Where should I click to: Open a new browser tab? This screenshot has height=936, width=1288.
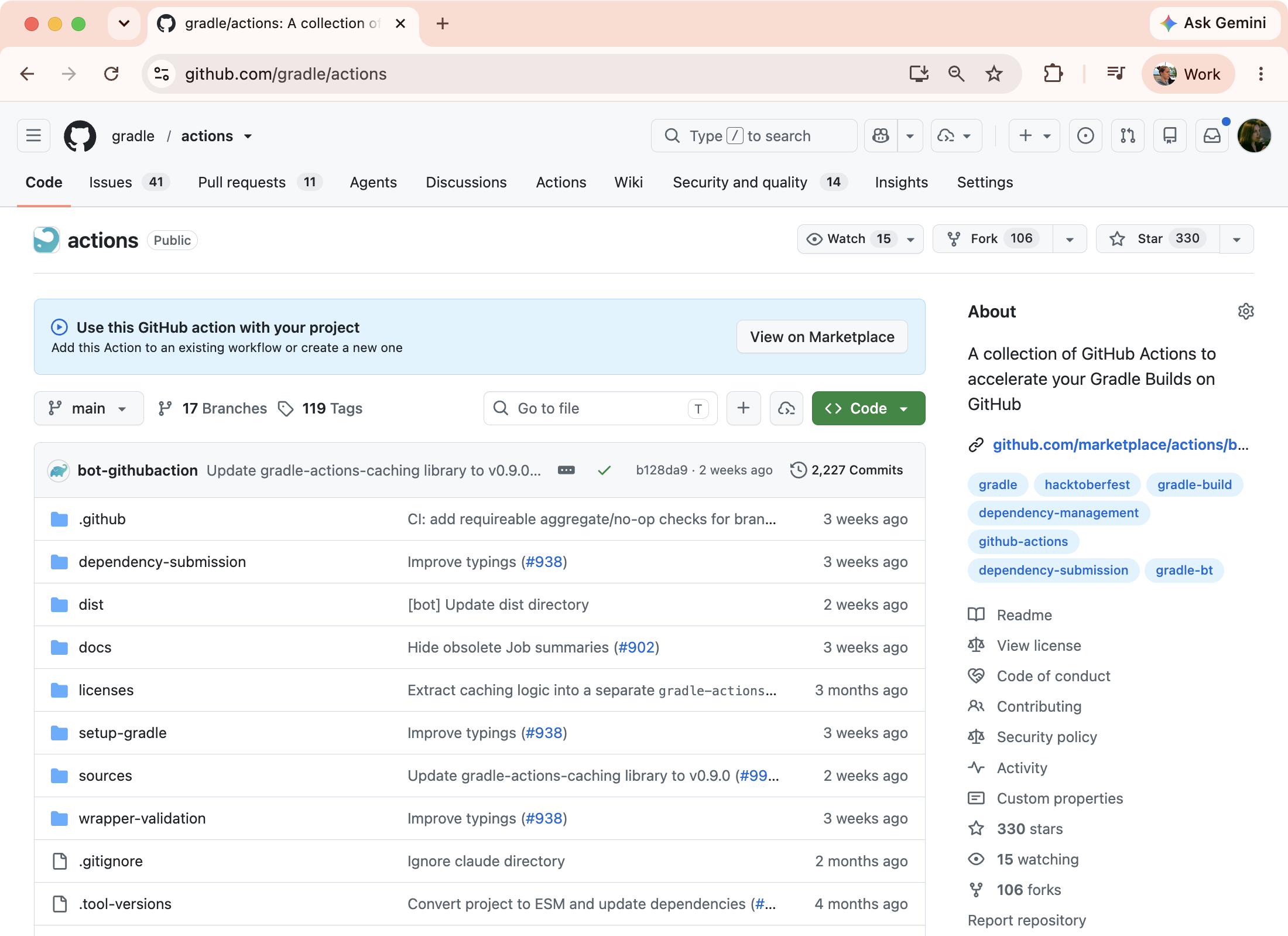pyautogui.click(x=443, y=23)
